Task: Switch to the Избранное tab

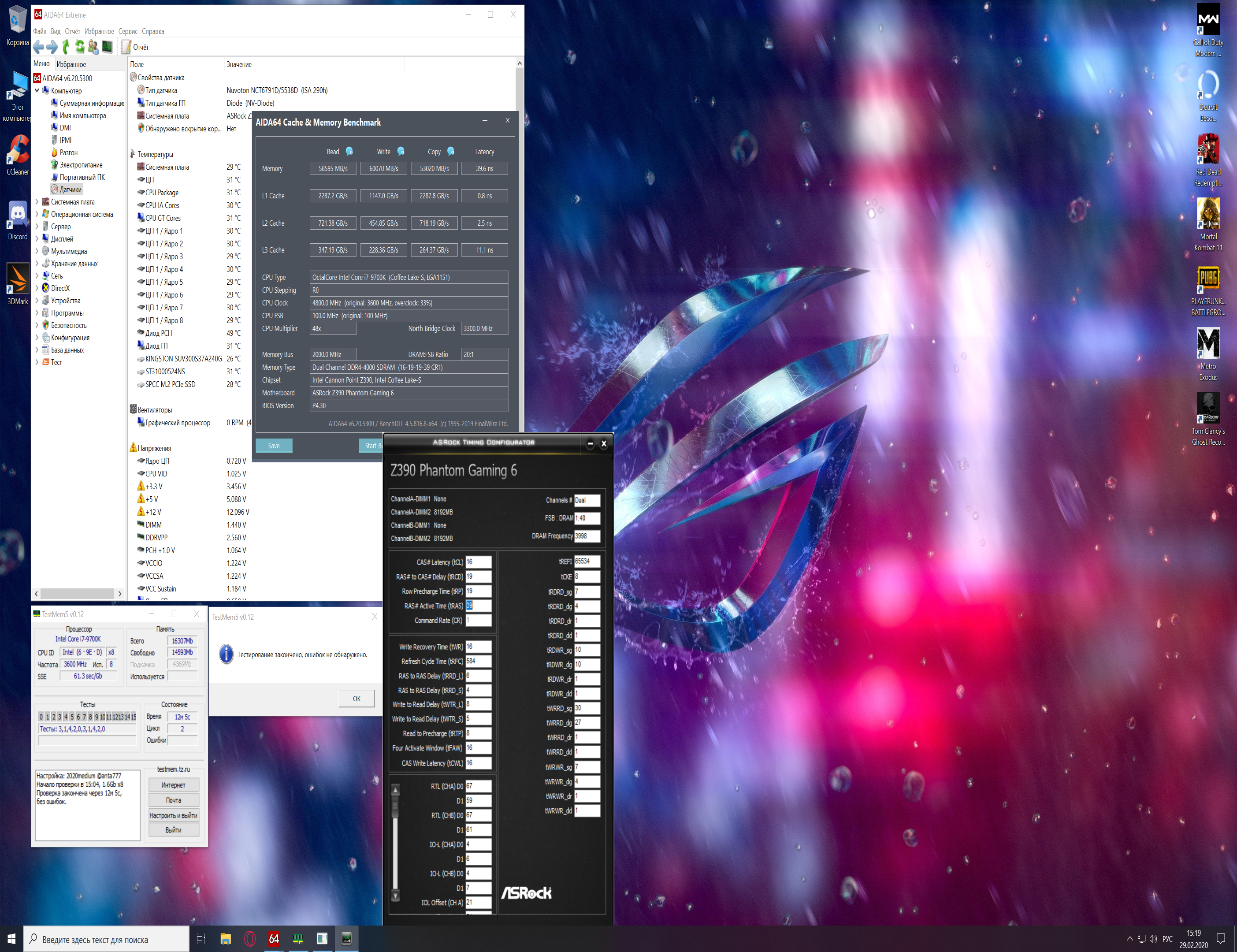Action: click(71, 64)
